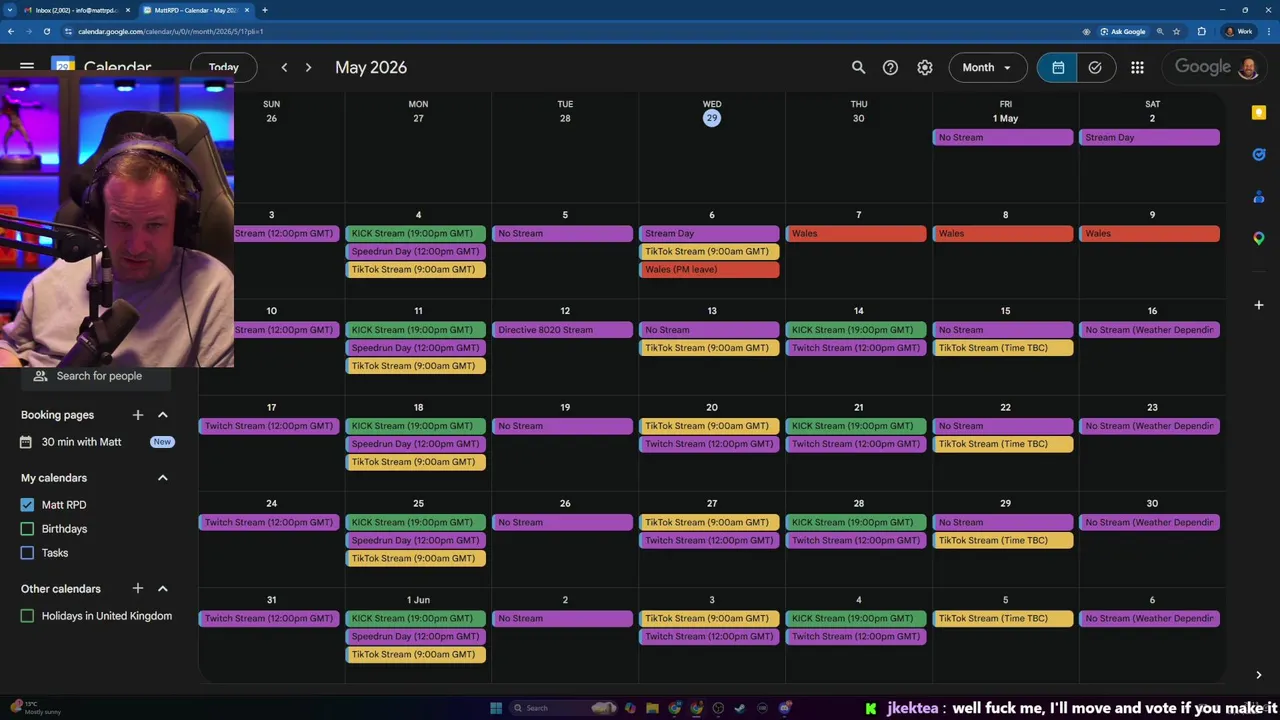Uncheck the Matt RPD calendar
Screen dimensions: 1280x720
click(x=27, y=505)
